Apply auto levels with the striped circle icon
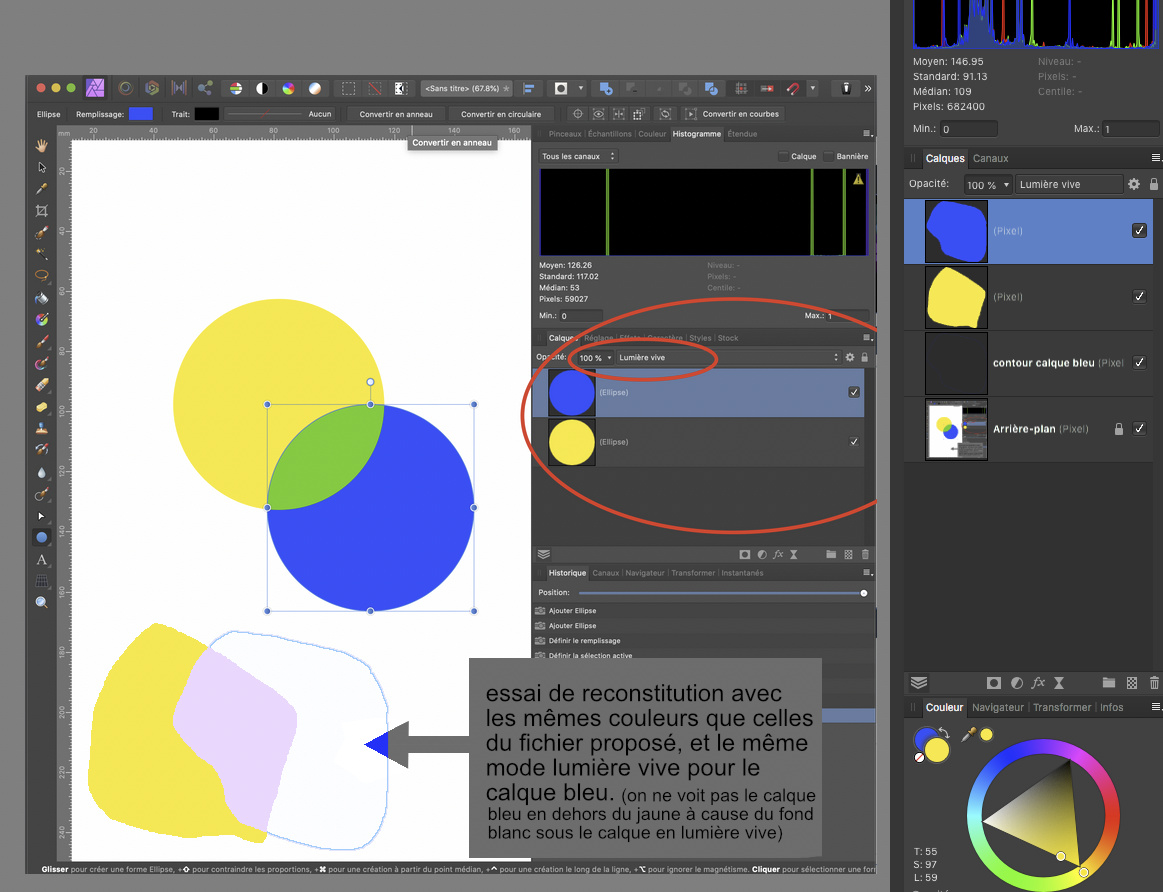 tap(236, 88)
